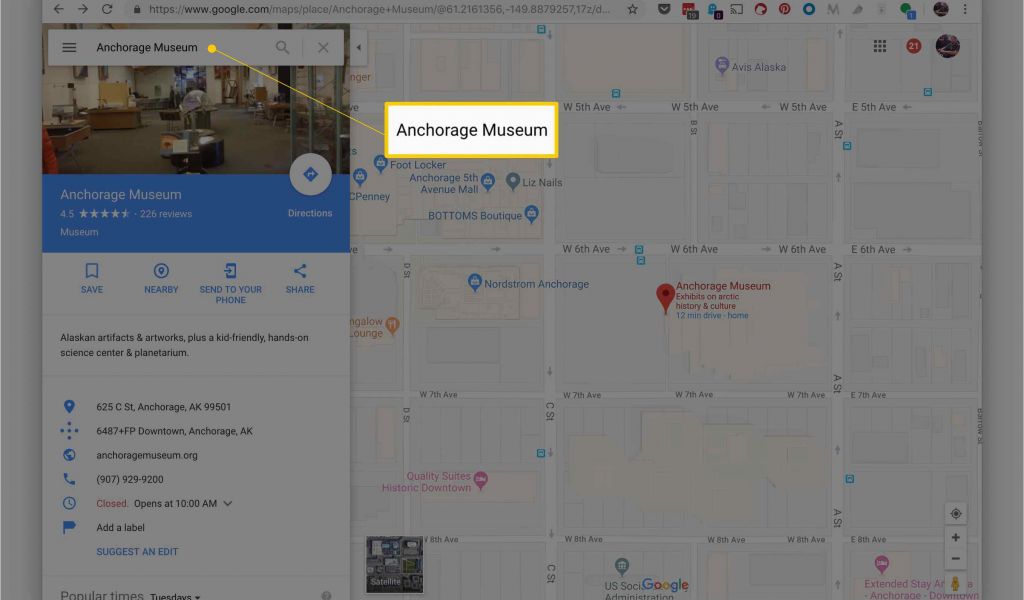Zoom out on the map
This screenshot has width=1024, height=600.
[x=955, y=559]
